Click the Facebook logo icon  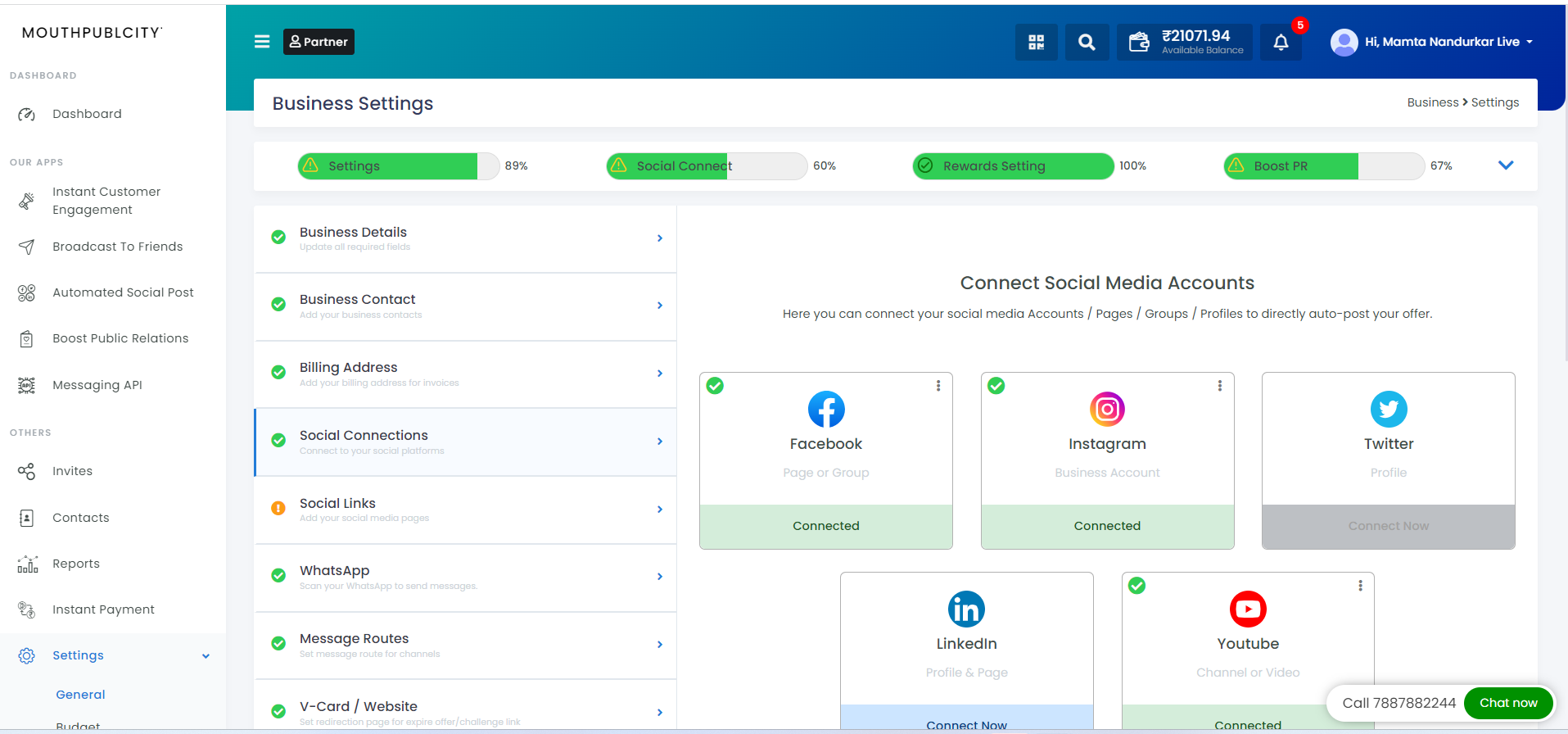(826, 409)
